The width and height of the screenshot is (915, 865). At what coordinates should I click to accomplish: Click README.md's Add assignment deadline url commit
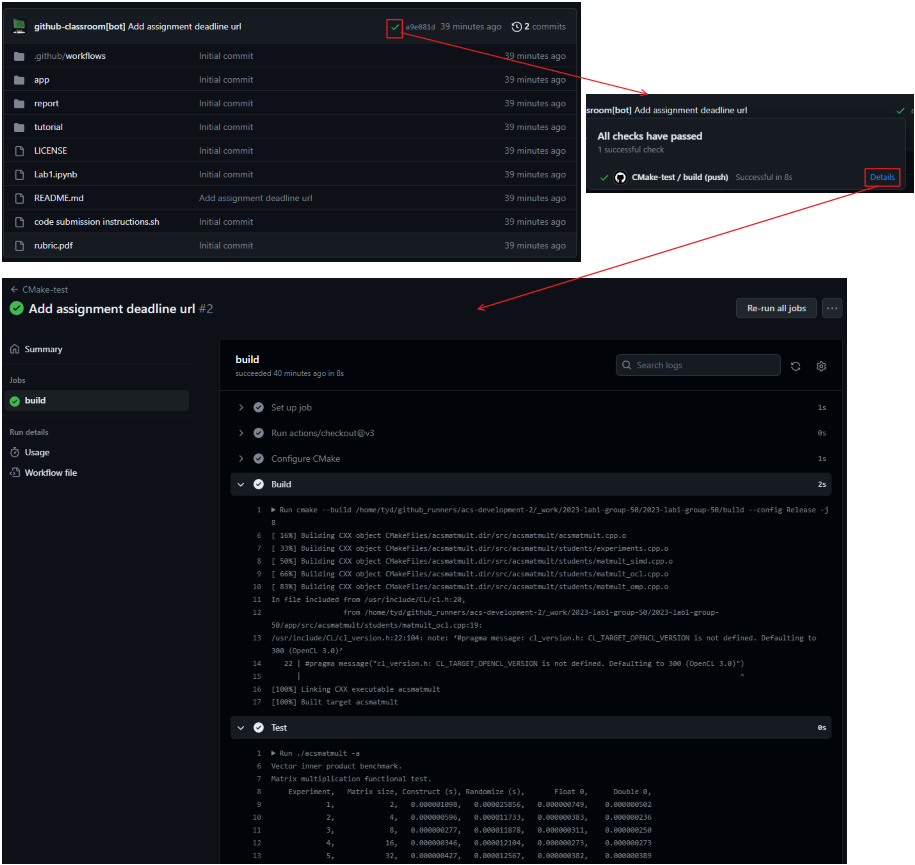coord(256,198)
